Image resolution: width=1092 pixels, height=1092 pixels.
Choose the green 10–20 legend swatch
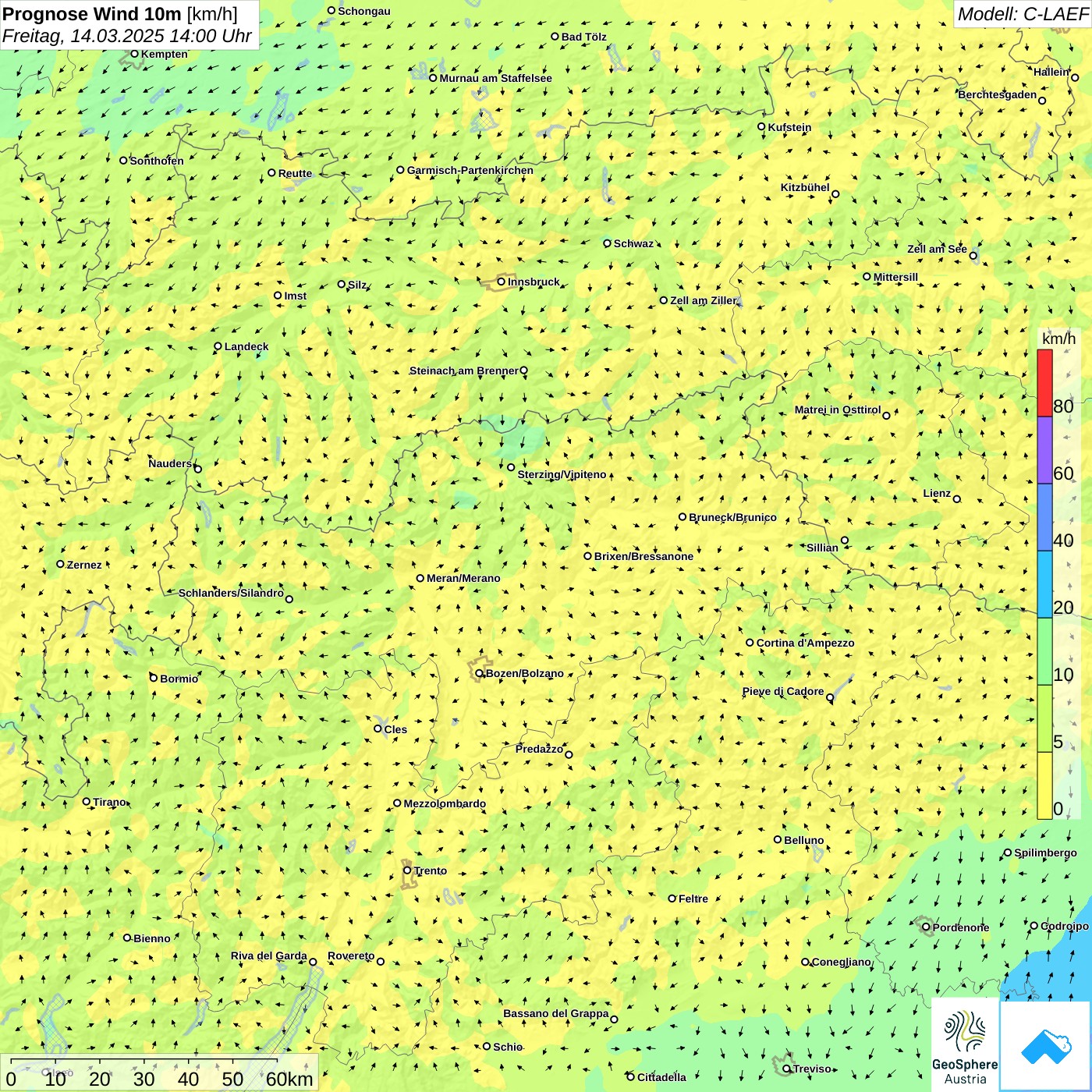click(x=1044, y=652)
